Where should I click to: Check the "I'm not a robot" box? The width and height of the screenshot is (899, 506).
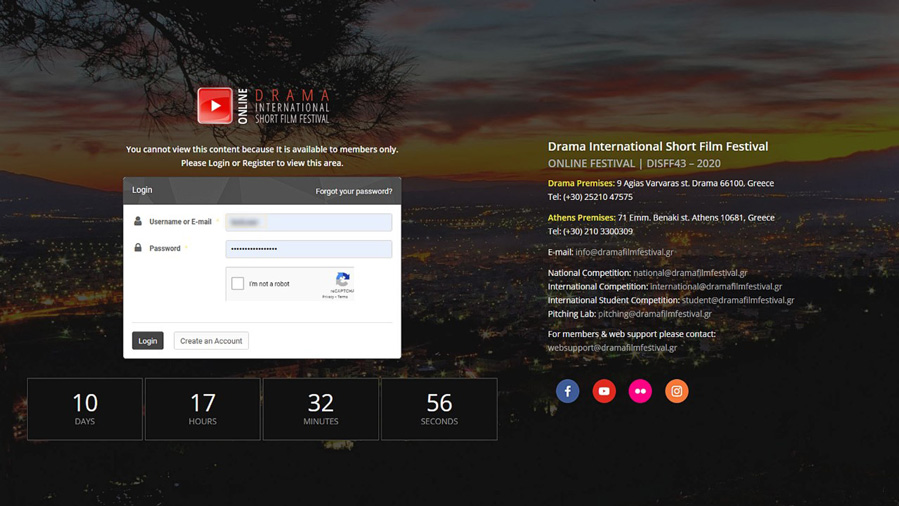[x=238, y=284]
